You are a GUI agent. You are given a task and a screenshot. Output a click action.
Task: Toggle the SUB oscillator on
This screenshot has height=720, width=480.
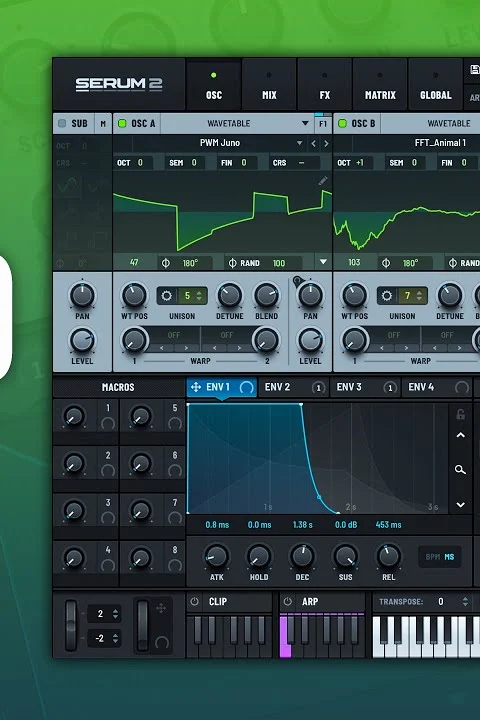click(62, 124)
